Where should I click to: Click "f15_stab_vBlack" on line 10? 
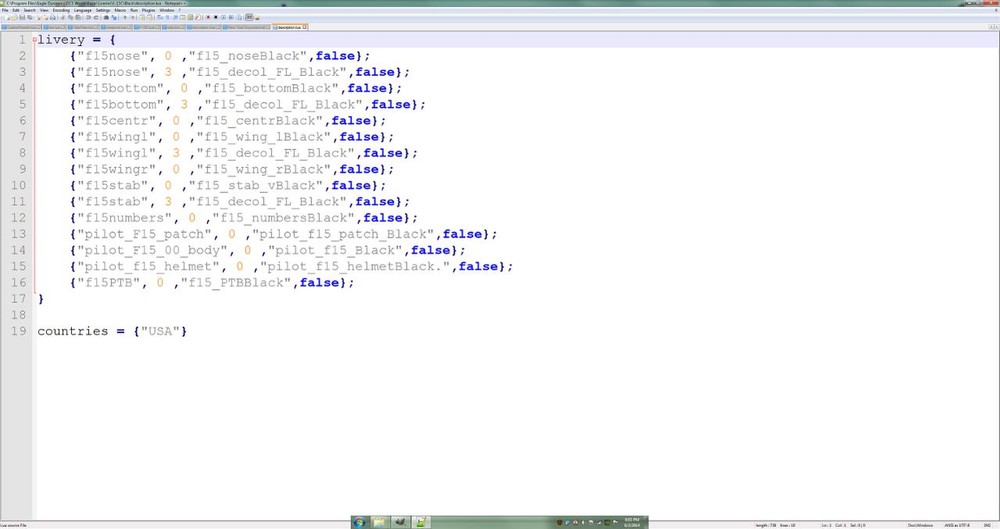256,186
